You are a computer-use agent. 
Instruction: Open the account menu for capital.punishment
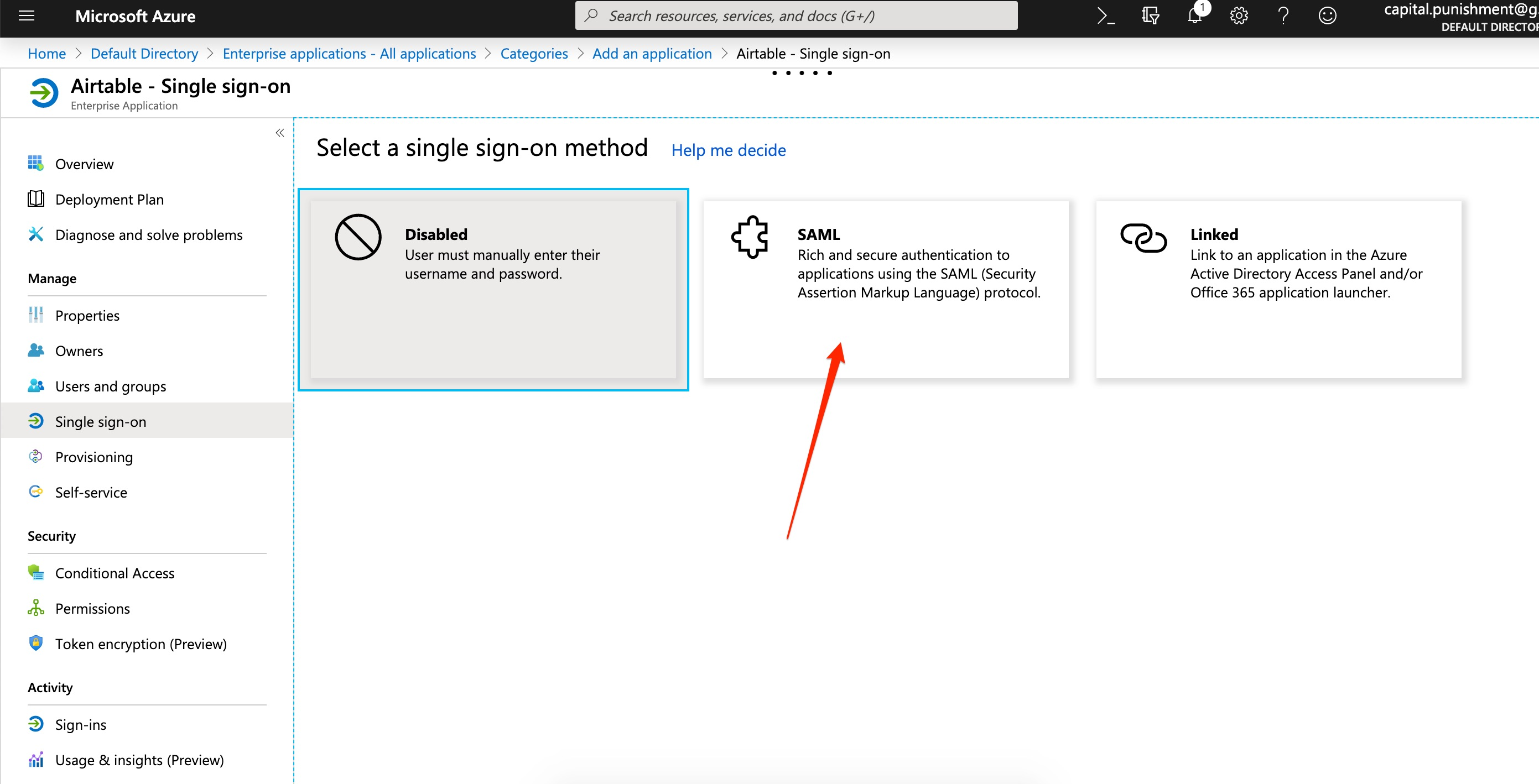pos(1461,17)
